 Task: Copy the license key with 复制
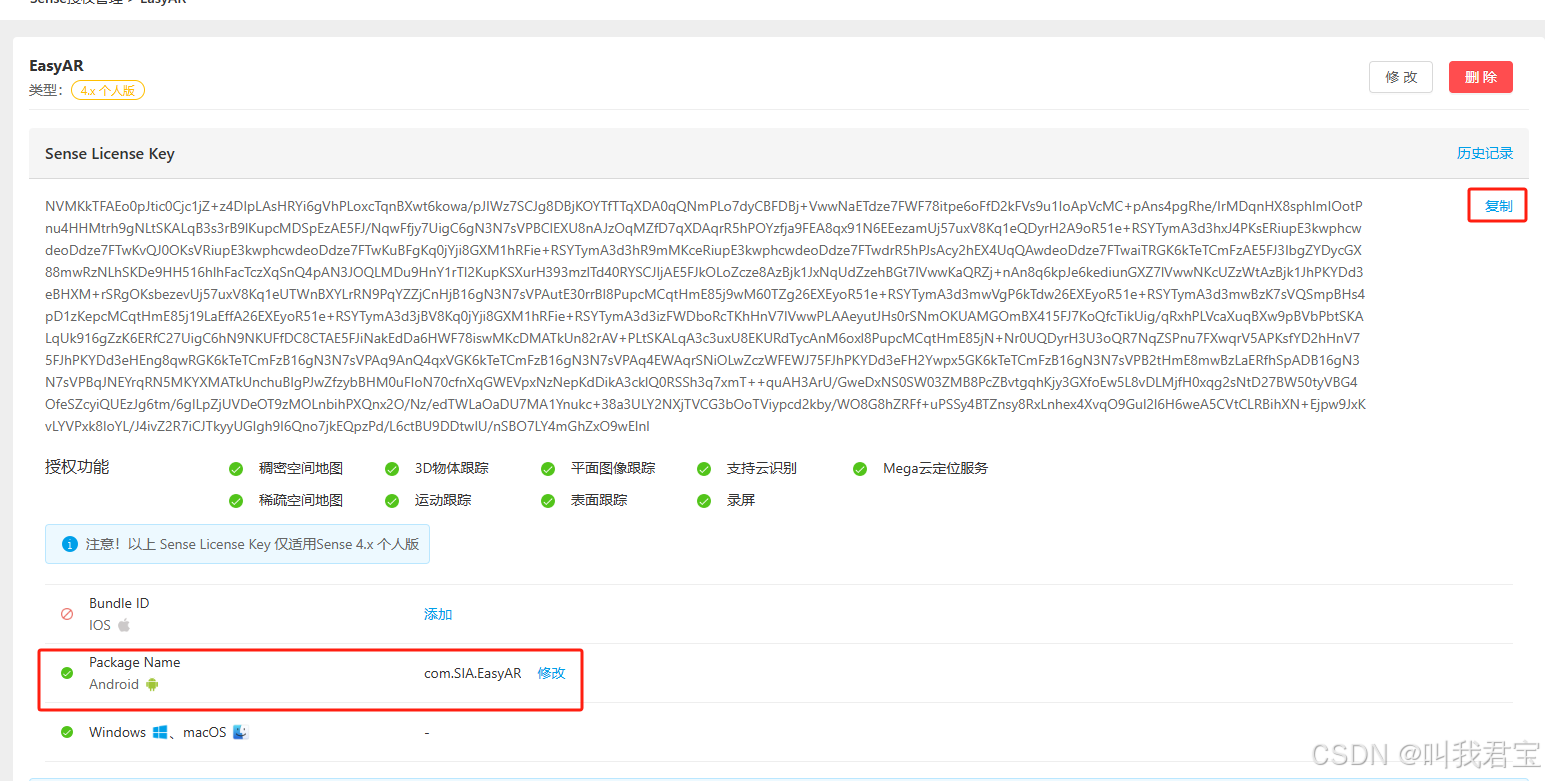tap(1498, 206)
